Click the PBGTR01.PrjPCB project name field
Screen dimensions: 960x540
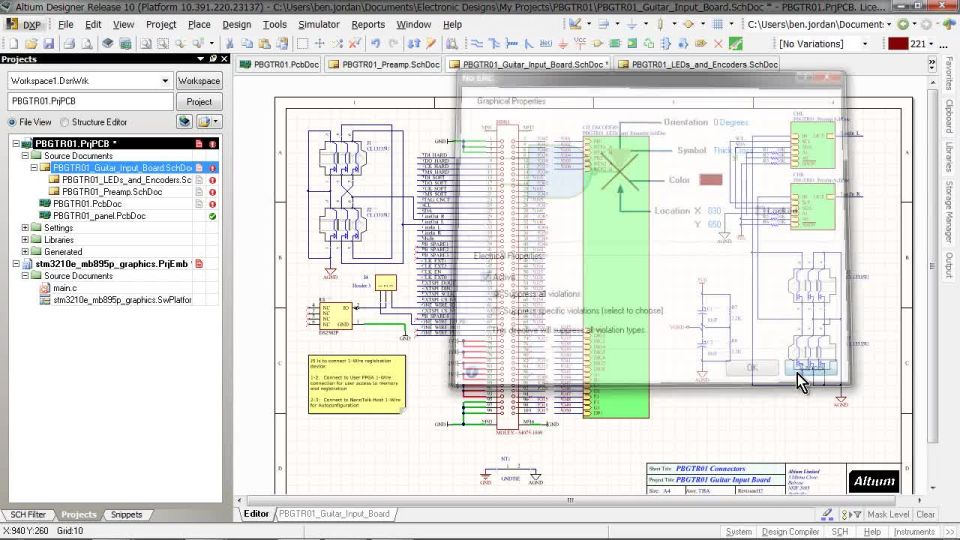point(91,101)
